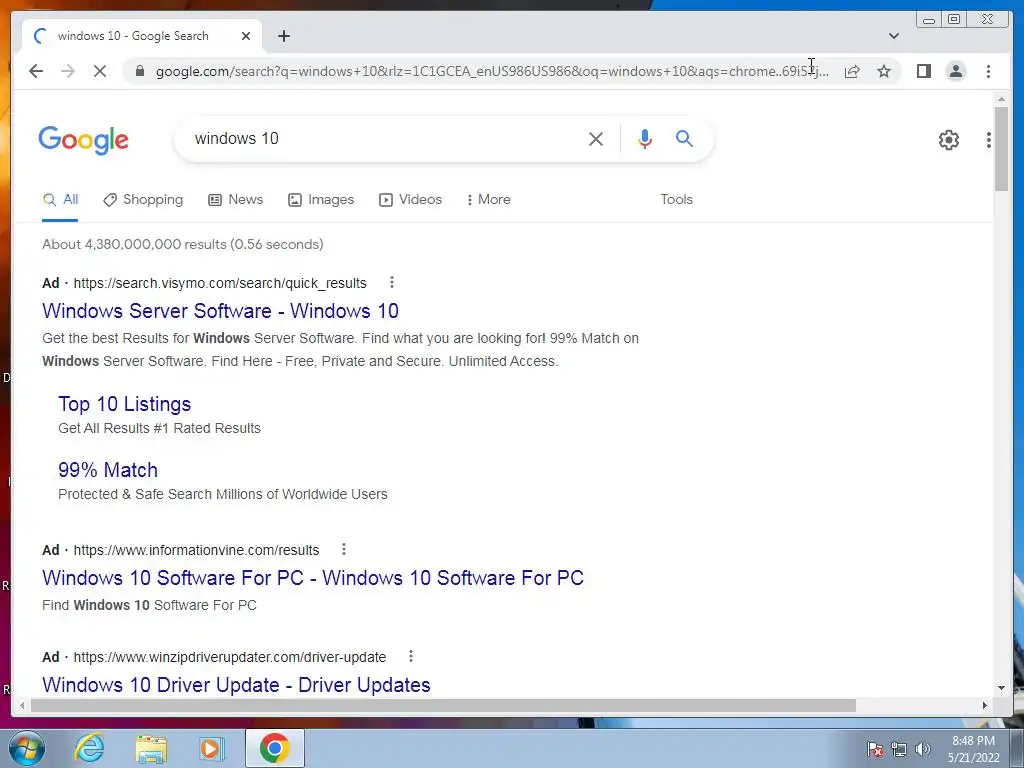Screen dimensions: 1024x768
Task: Click the Google logo
Action: (x=84, y=140)
